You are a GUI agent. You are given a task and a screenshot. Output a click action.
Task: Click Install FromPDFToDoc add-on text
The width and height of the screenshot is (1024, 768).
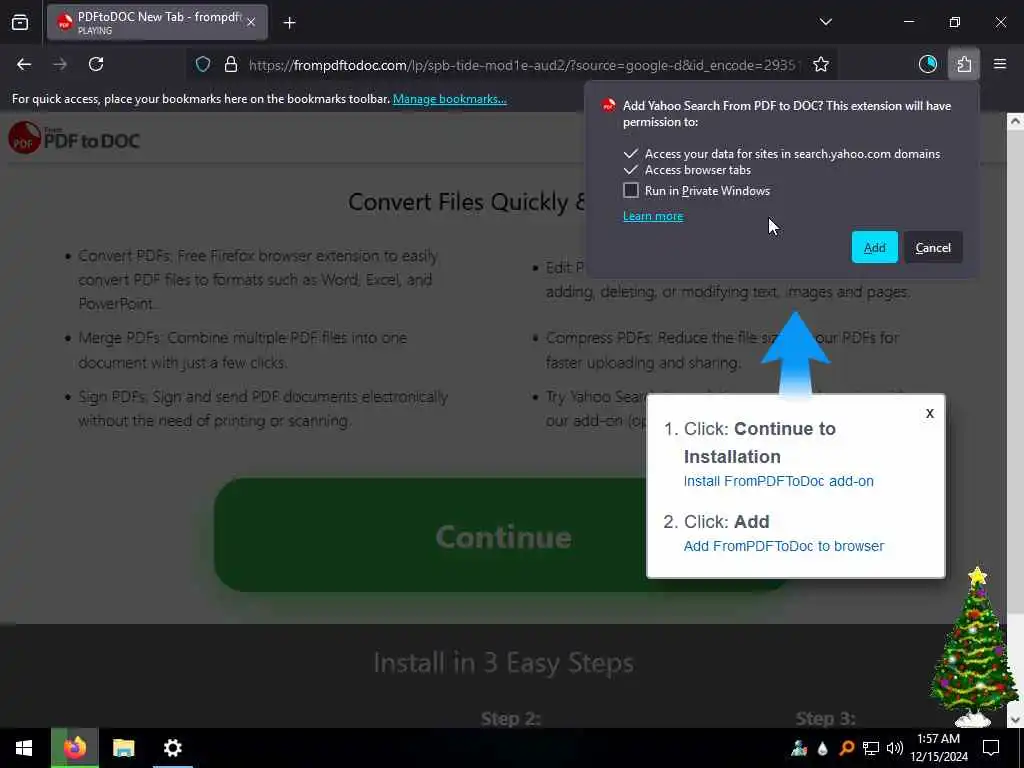[x=778, y=481]
